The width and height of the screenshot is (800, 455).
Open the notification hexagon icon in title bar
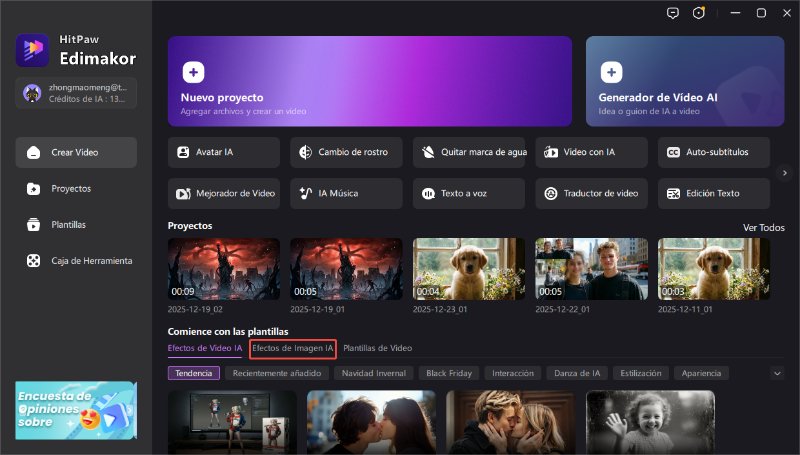[x=698, y=13]
